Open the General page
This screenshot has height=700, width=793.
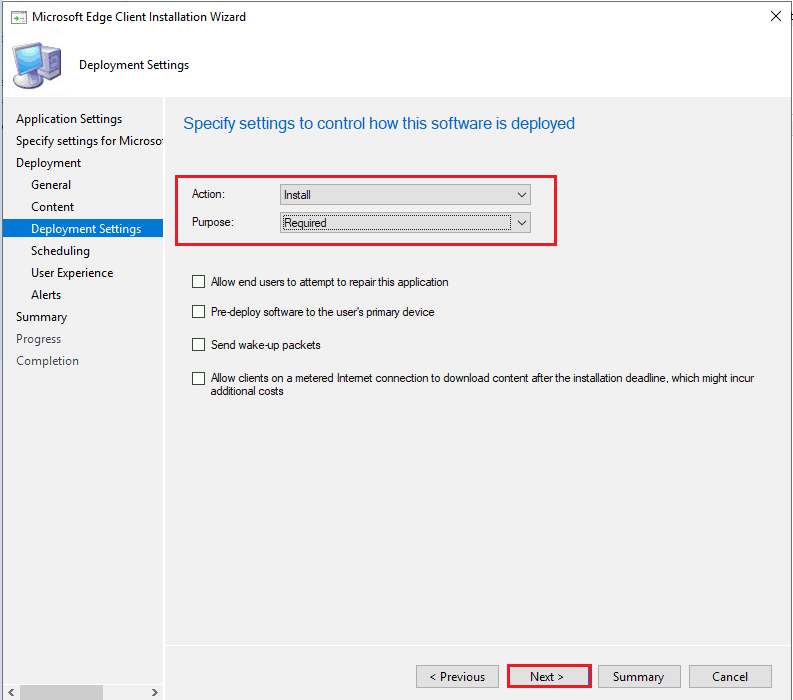51,185
